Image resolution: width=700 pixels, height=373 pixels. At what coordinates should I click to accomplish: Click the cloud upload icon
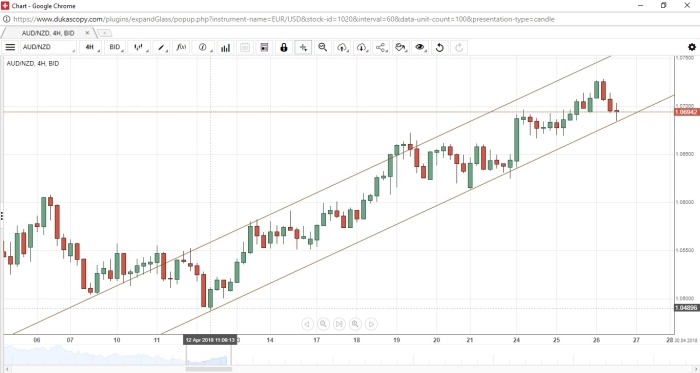coord(342,47)
